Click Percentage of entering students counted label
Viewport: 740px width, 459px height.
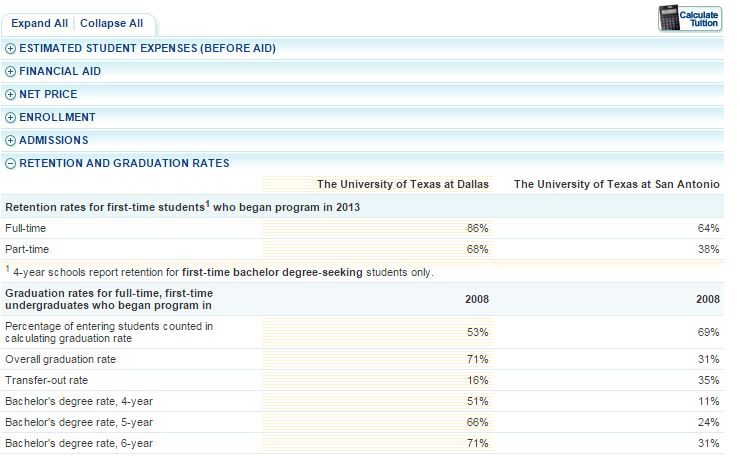click(x=109, y=333)
